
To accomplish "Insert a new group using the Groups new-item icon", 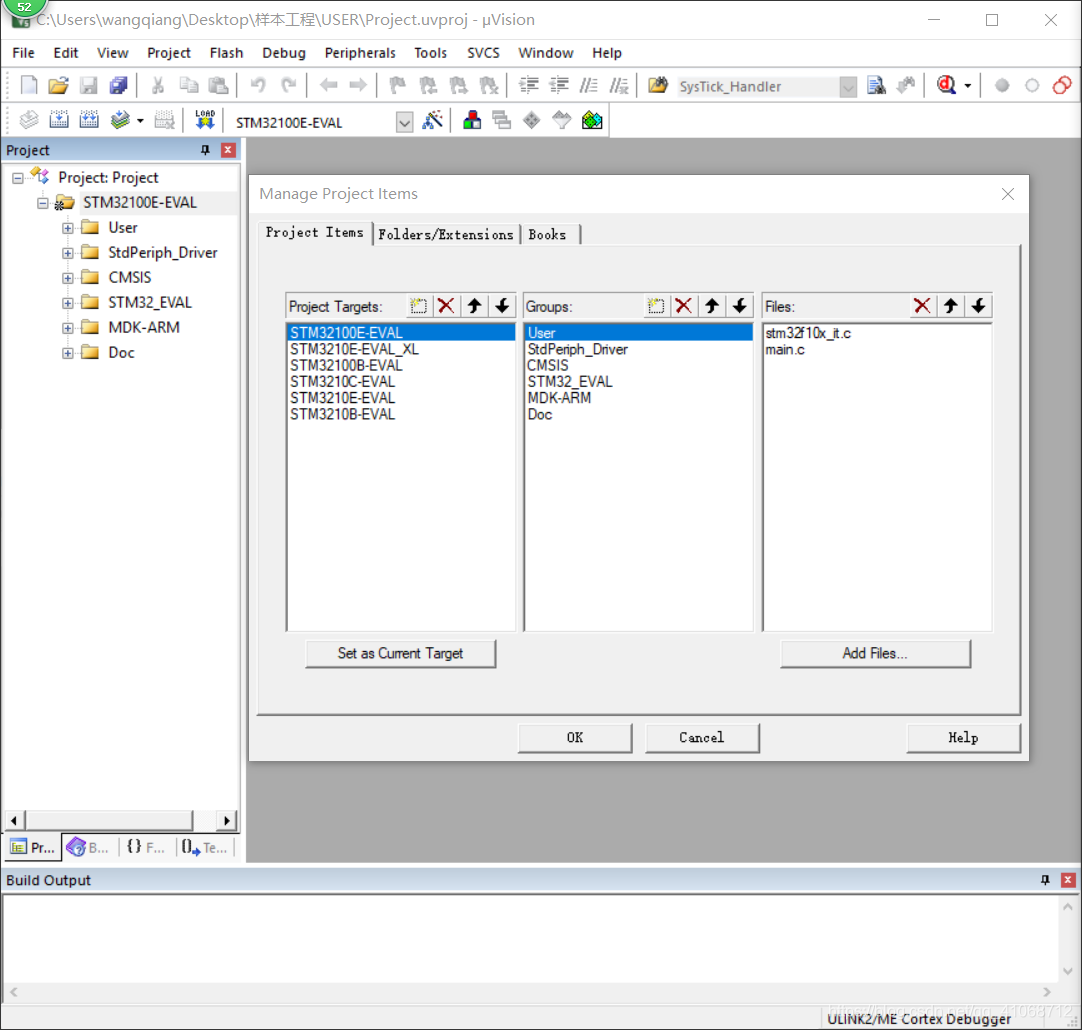I will coord(655,306).
